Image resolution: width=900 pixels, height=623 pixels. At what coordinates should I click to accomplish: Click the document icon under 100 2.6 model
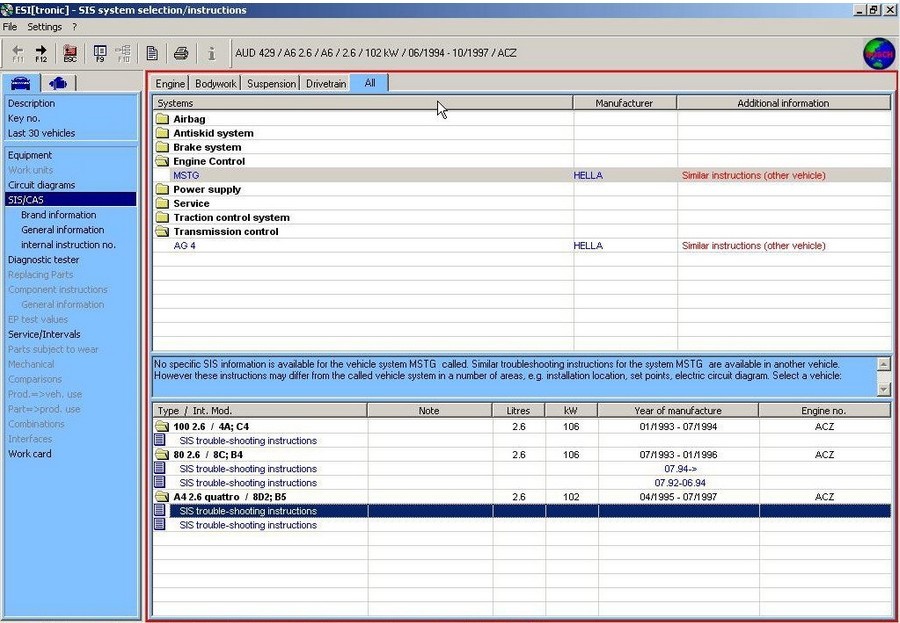pyautogui.click(x=160, y=440)
